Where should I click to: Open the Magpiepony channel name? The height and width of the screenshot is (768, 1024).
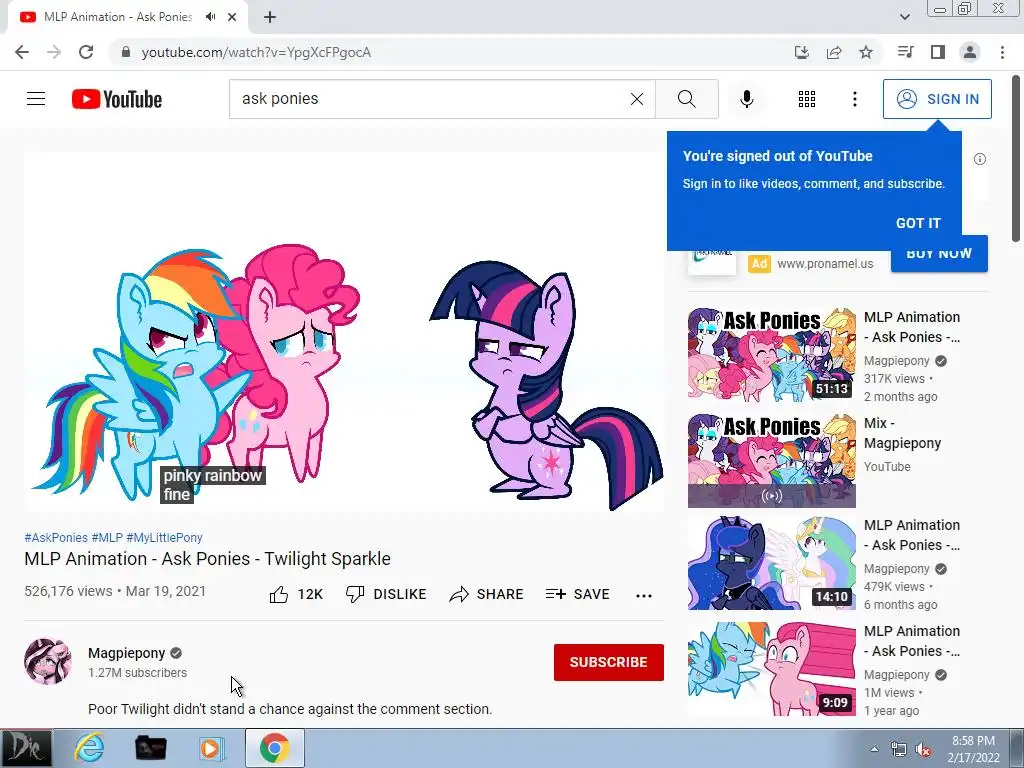[127, 653]
